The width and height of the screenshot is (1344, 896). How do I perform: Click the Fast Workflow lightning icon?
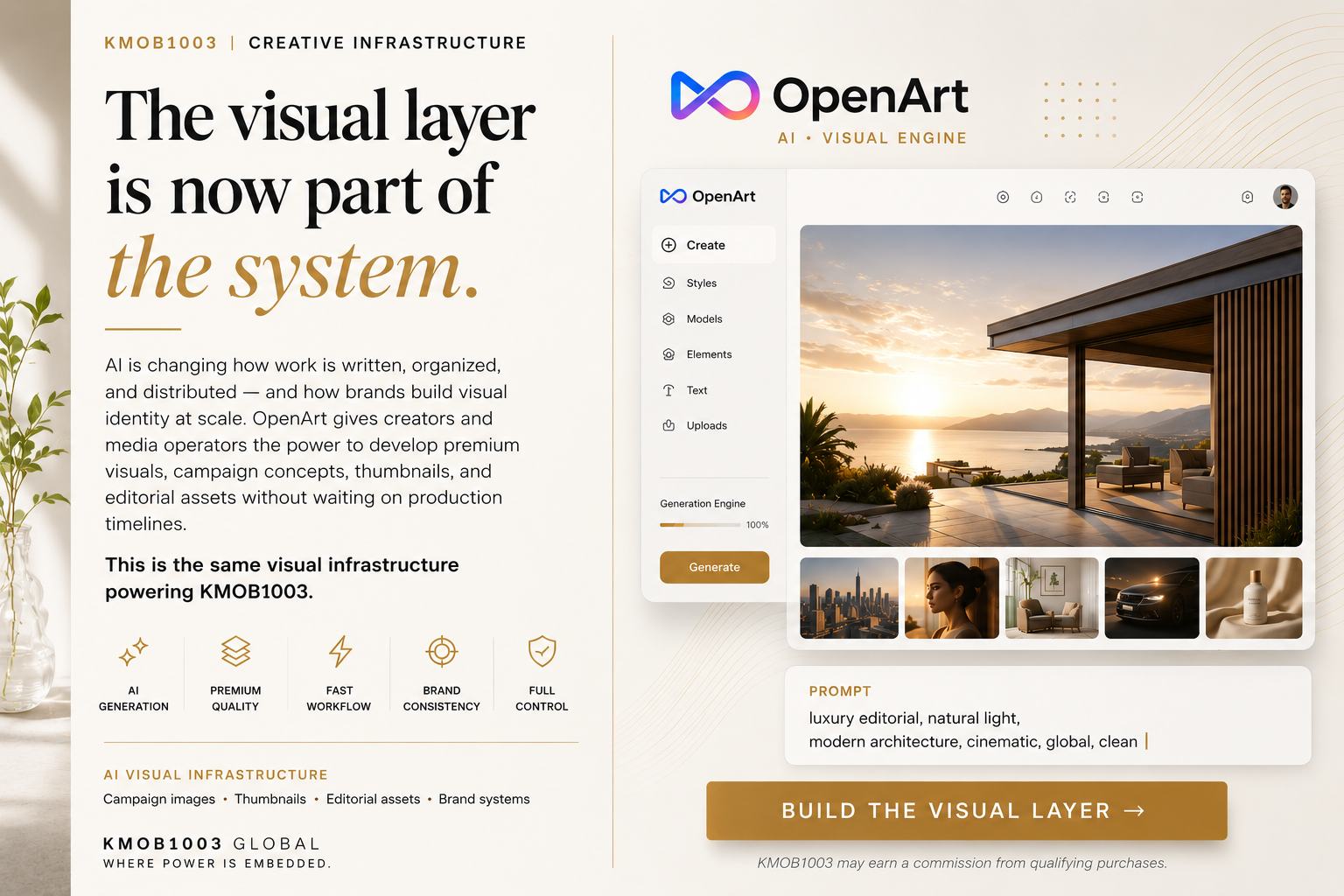340,652
